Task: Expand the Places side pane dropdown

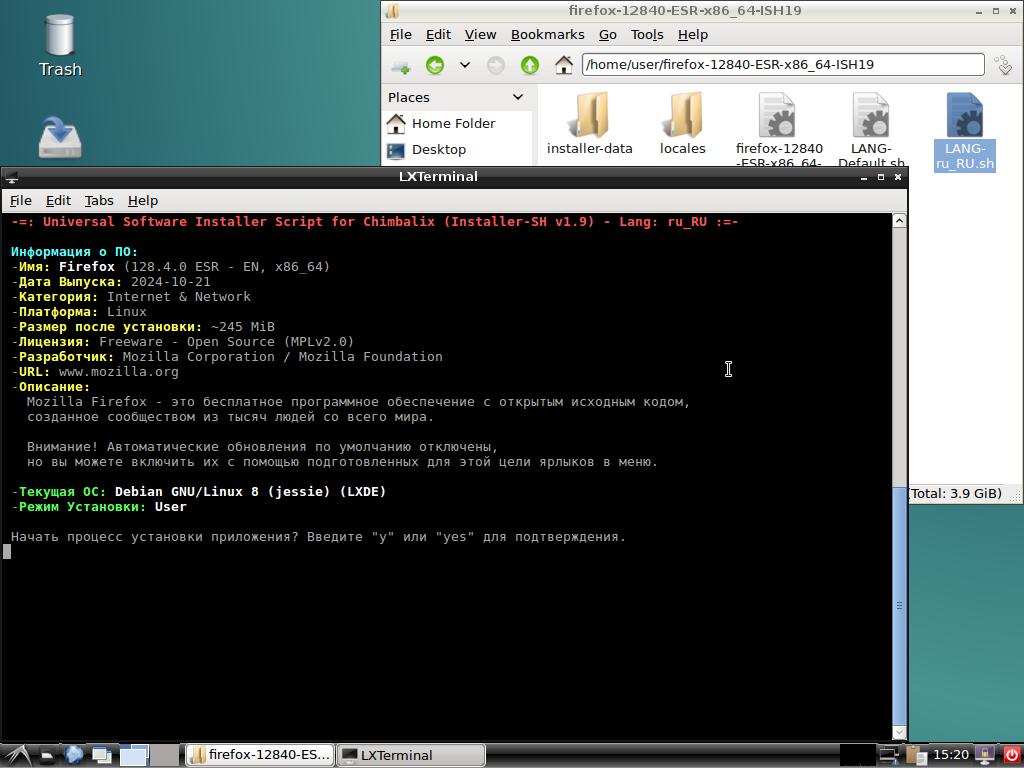Action: pyautogui.click(x=518, y=97)
